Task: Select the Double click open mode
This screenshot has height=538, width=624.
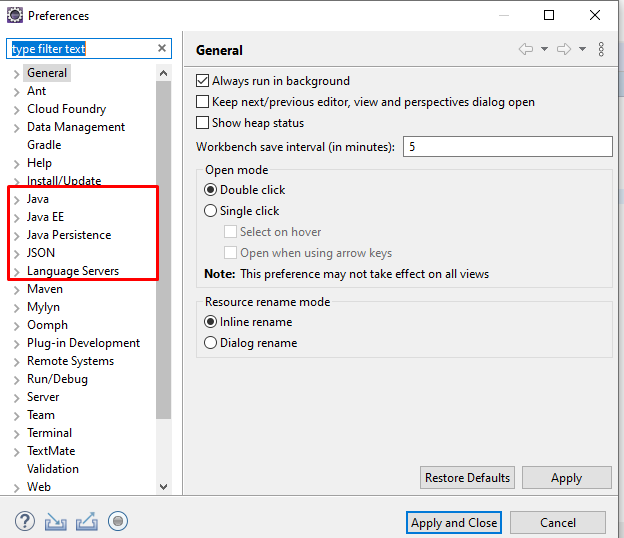Action: (210, 189)
